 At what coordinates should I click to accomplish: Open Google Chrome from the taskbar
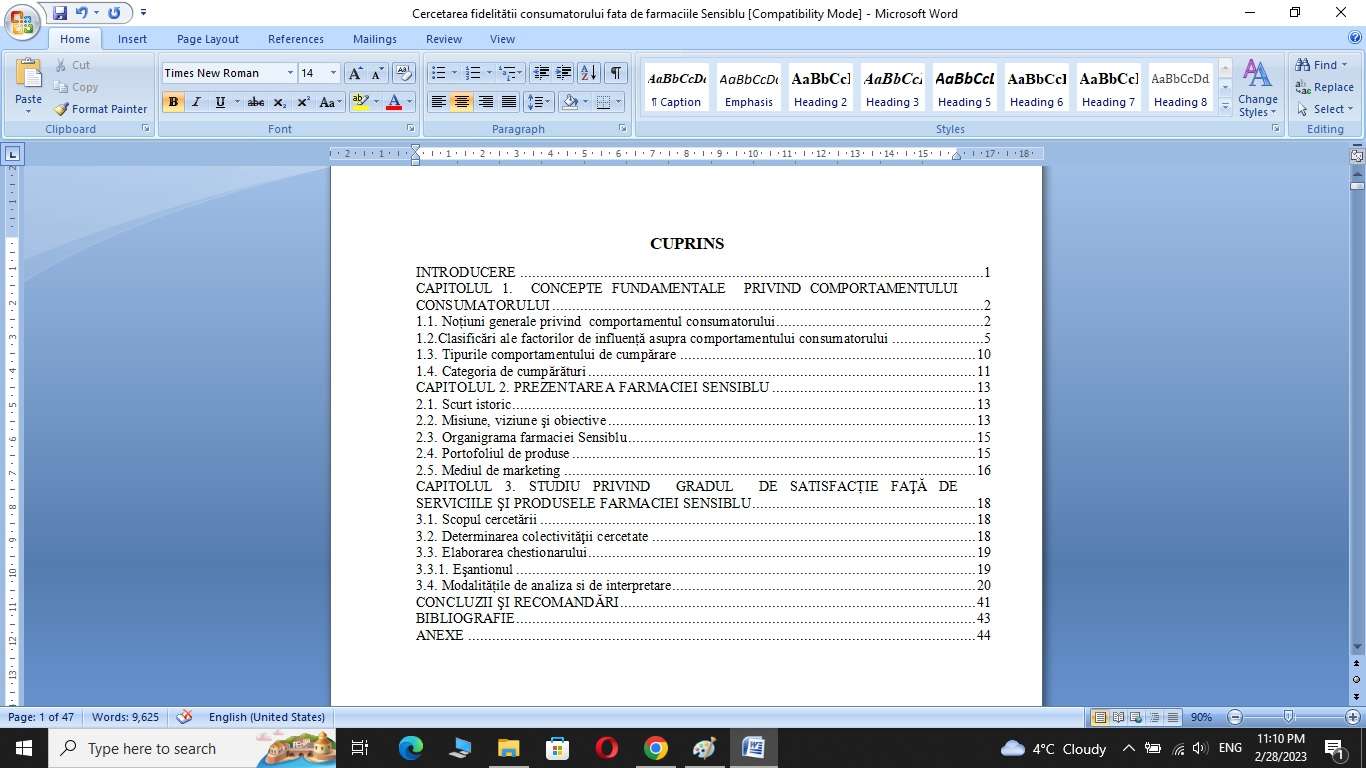pyautogui.click(x=655, y=748)
